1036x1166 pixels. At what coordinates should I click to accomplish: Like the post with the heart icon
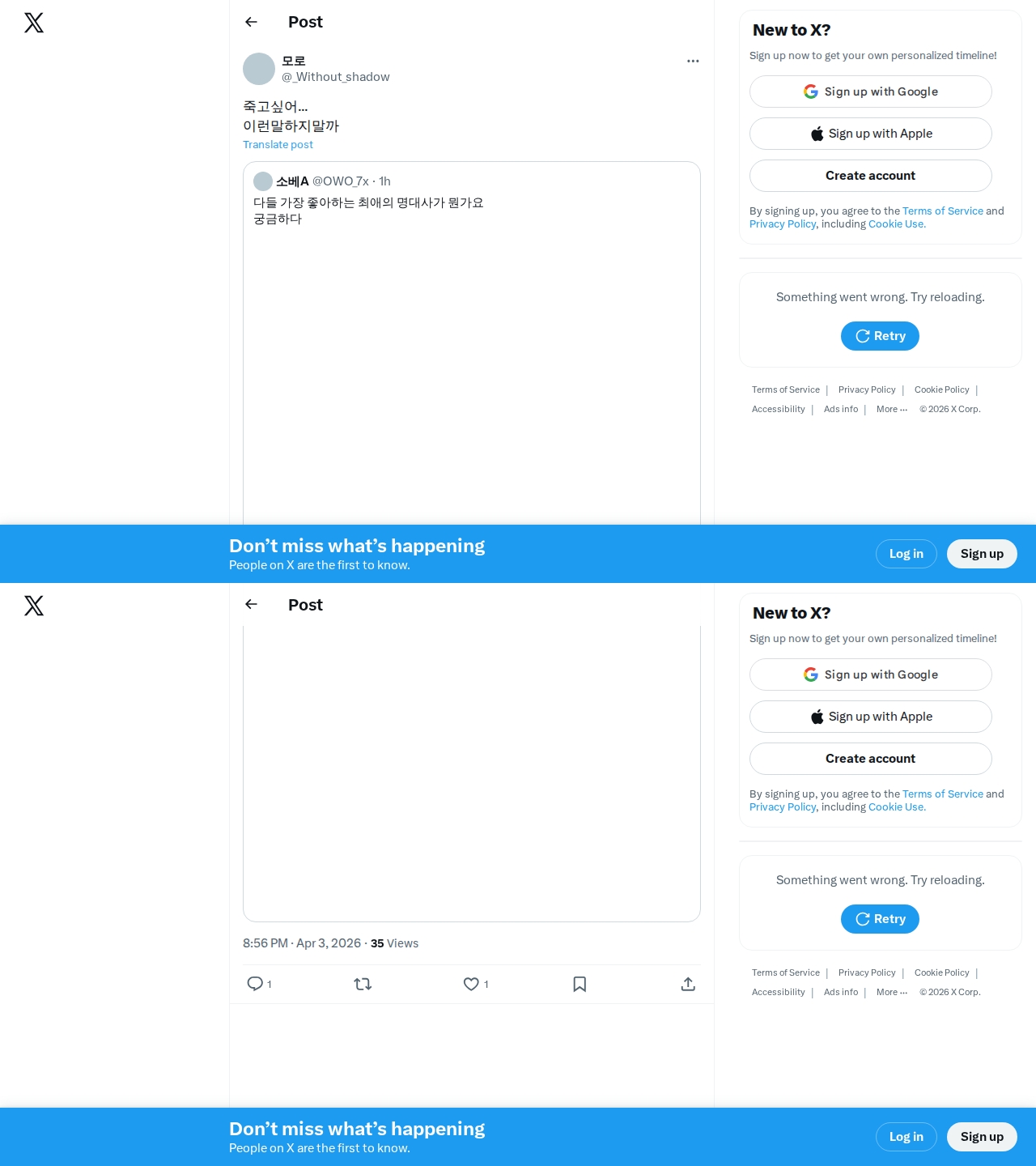[x=471, y=984]
